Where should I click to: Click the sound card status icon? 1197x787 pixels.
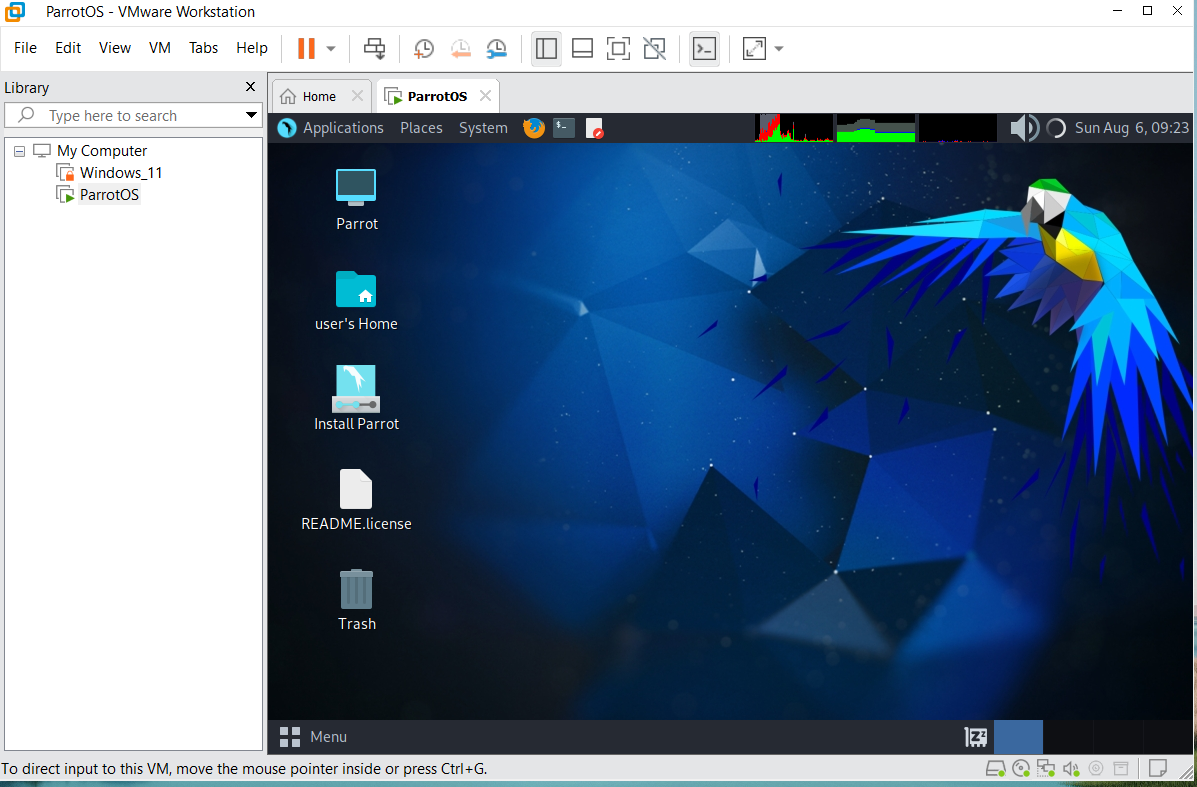[x=1070, y=768]
